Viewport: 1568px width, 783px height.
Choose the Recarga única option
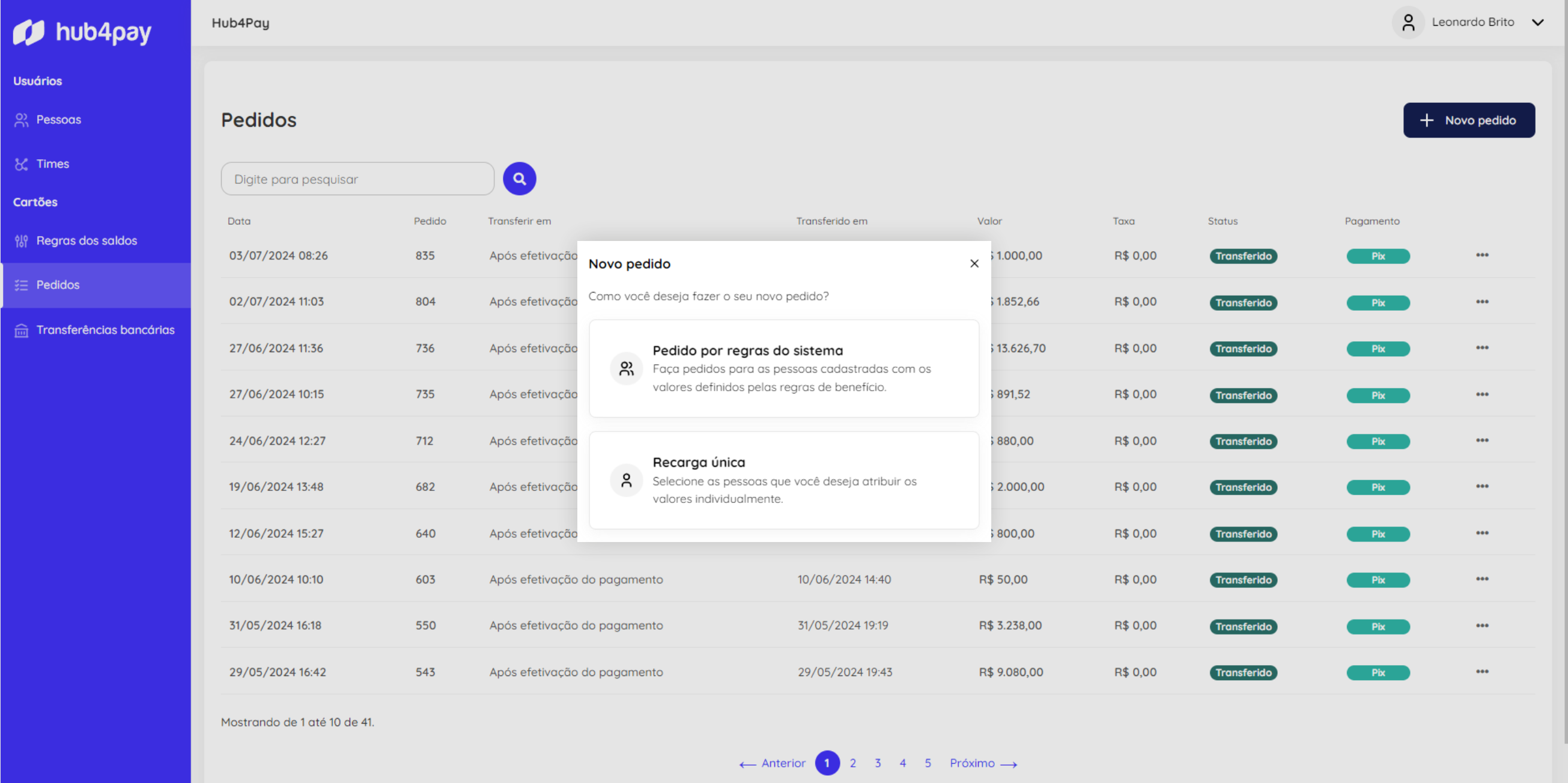pyautogui.click(x=784, y=480)
